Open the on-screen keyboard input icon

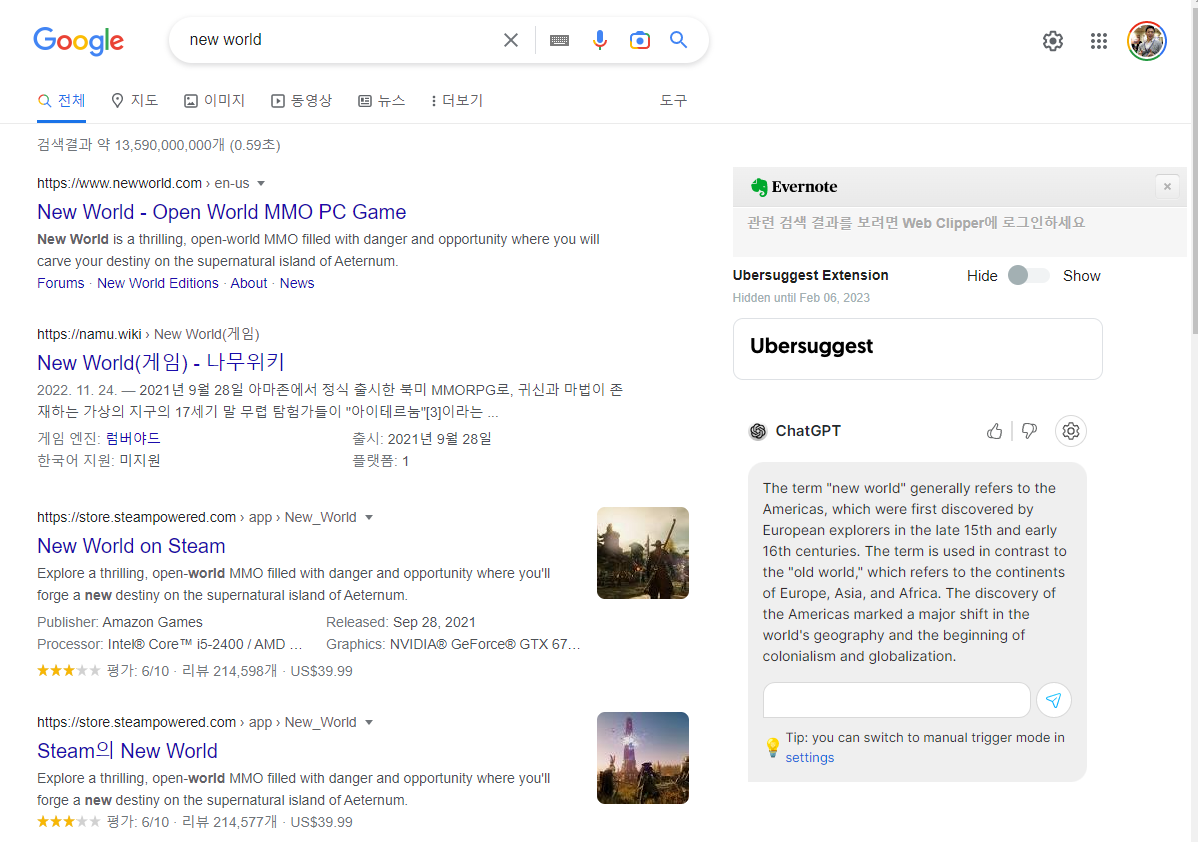559,40
